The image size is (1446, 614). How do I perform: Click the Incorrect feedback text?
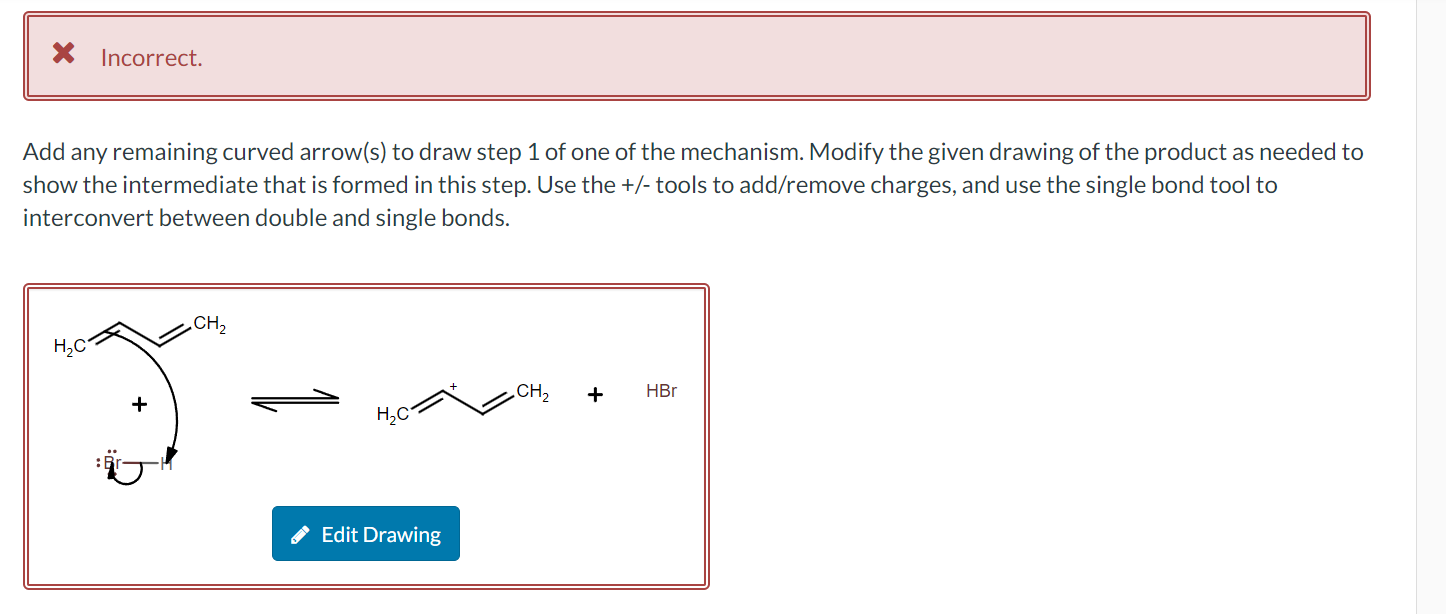pos(151,58)
